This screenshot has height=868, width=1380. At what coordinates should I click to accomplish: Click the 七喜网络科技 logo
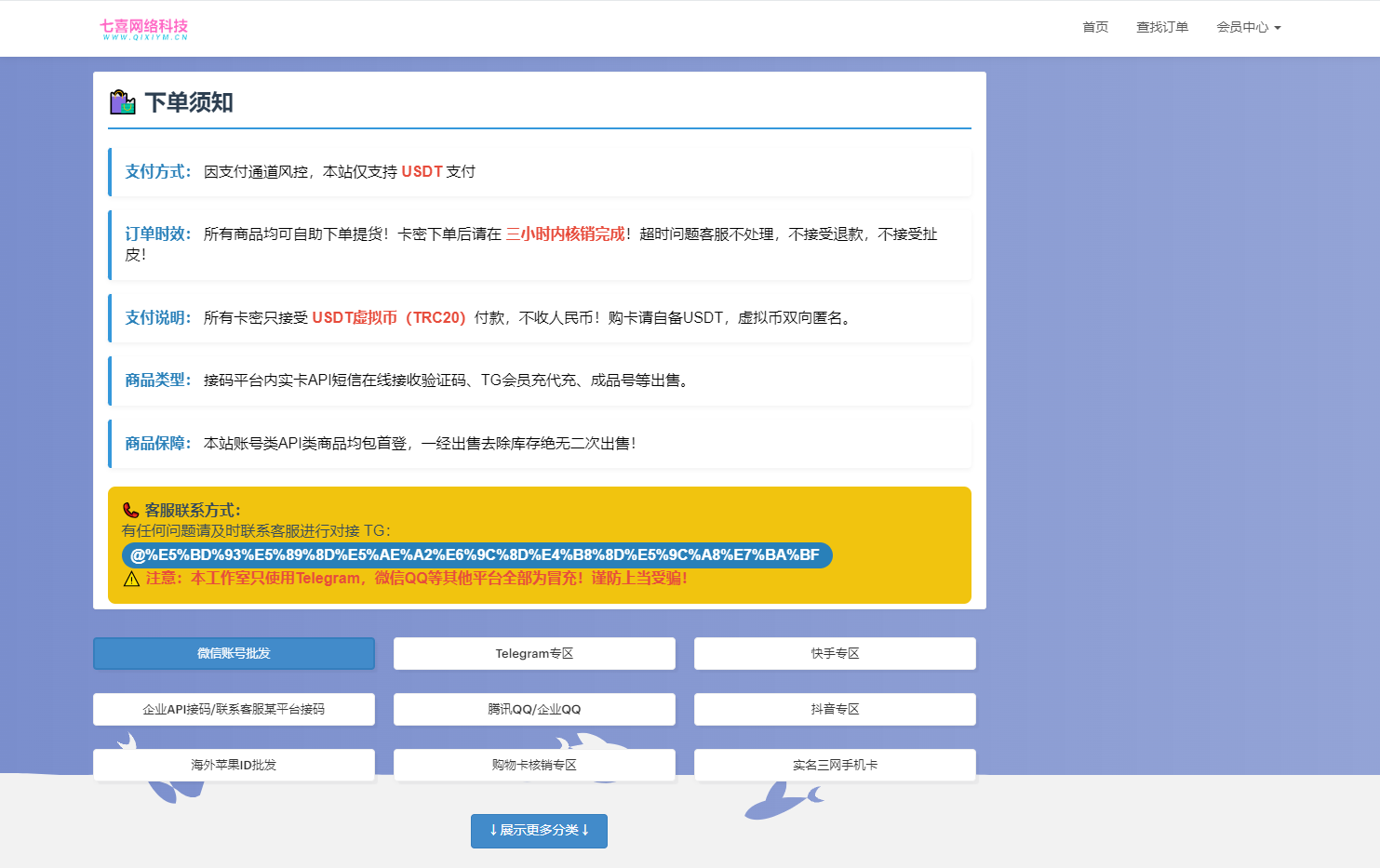144,28
